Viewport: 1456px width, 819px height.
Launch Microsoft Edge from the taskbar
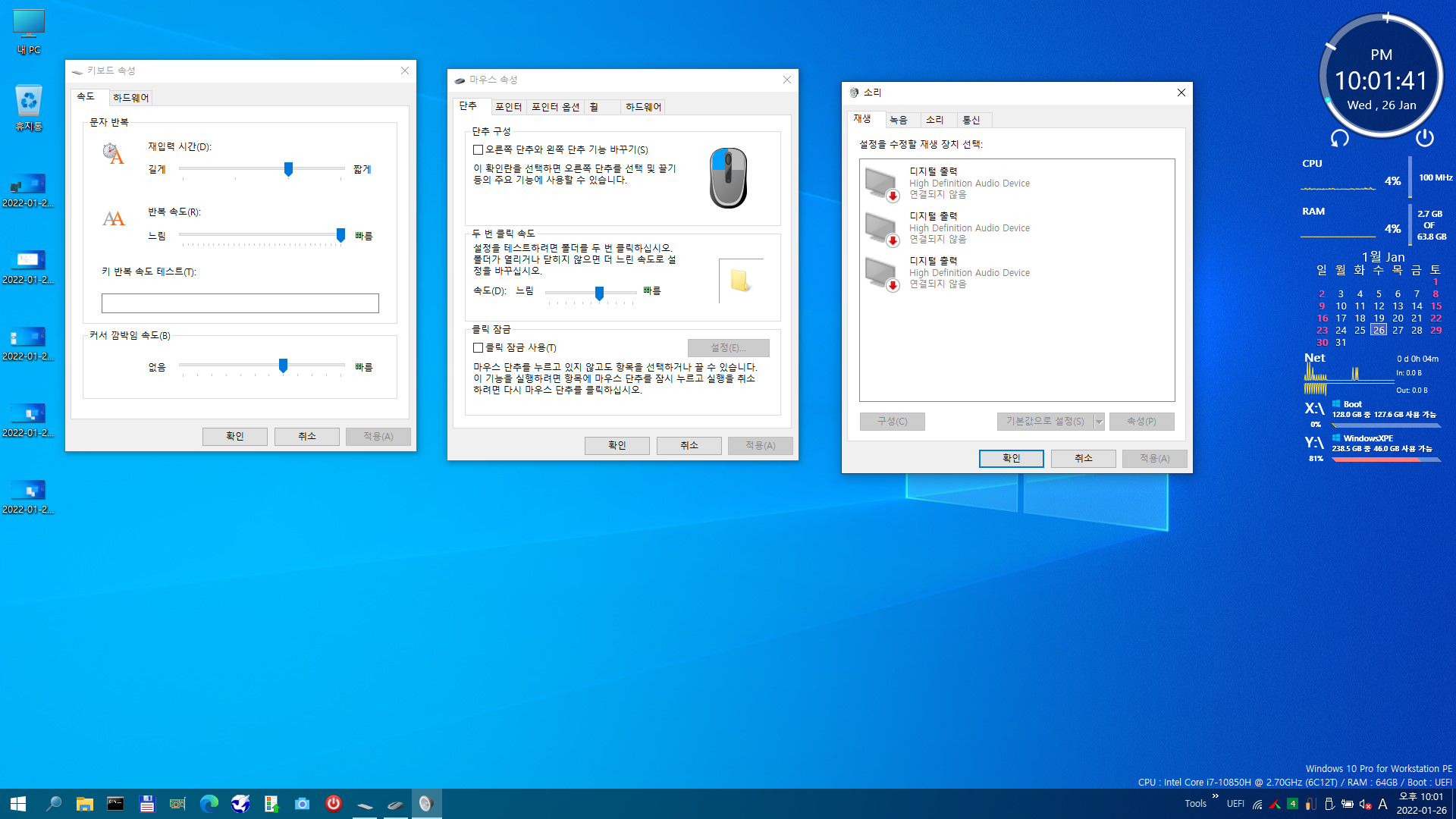(x=209, y=804)
